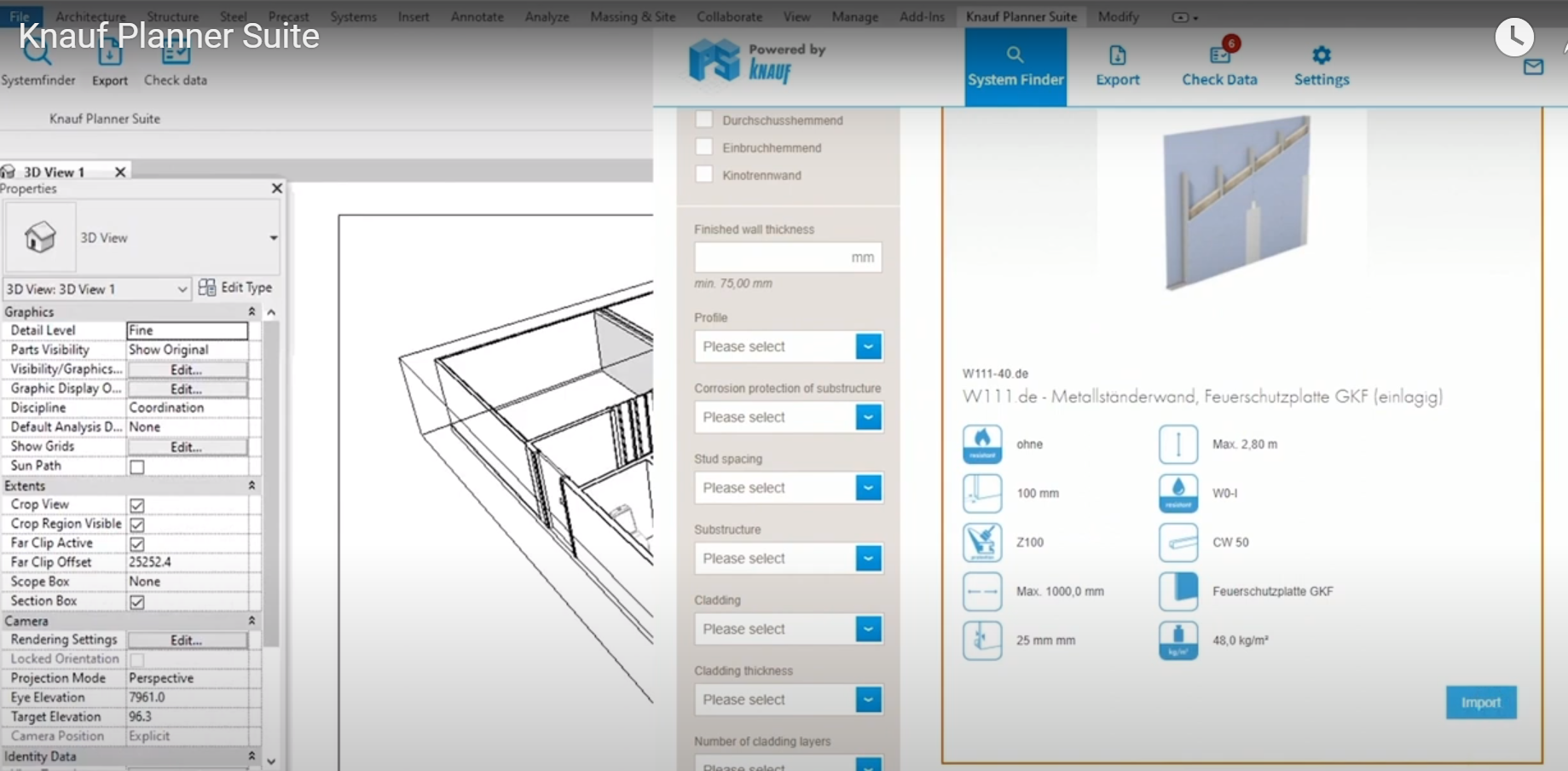Open the 3D View type selector dropdown arrow
1568x771 pixels.
pos(273,238)
